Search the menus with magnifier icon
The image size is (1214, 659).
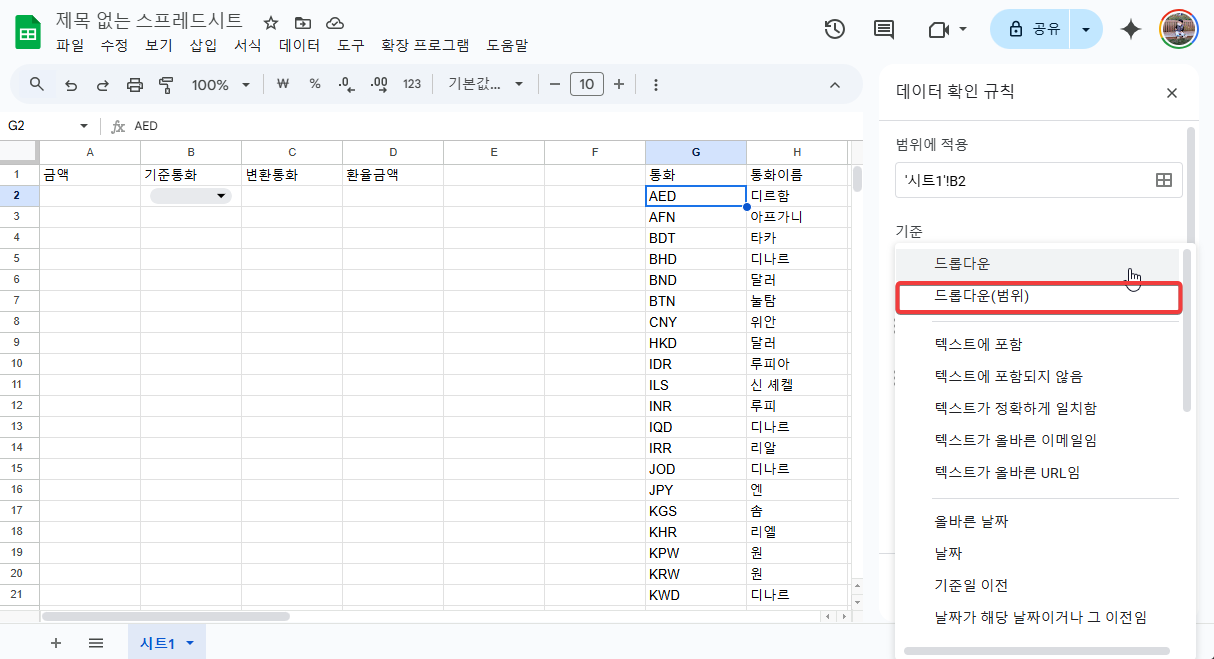37,84
